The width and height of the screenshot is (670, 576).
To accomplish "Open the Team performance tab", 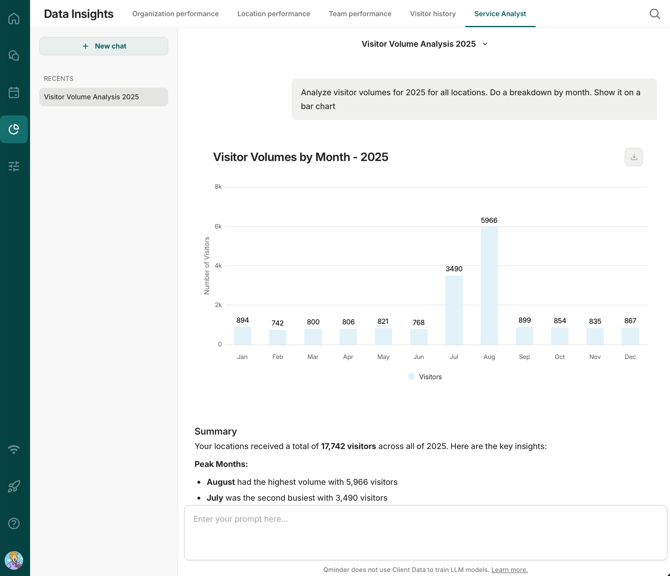I will point(360,14).
